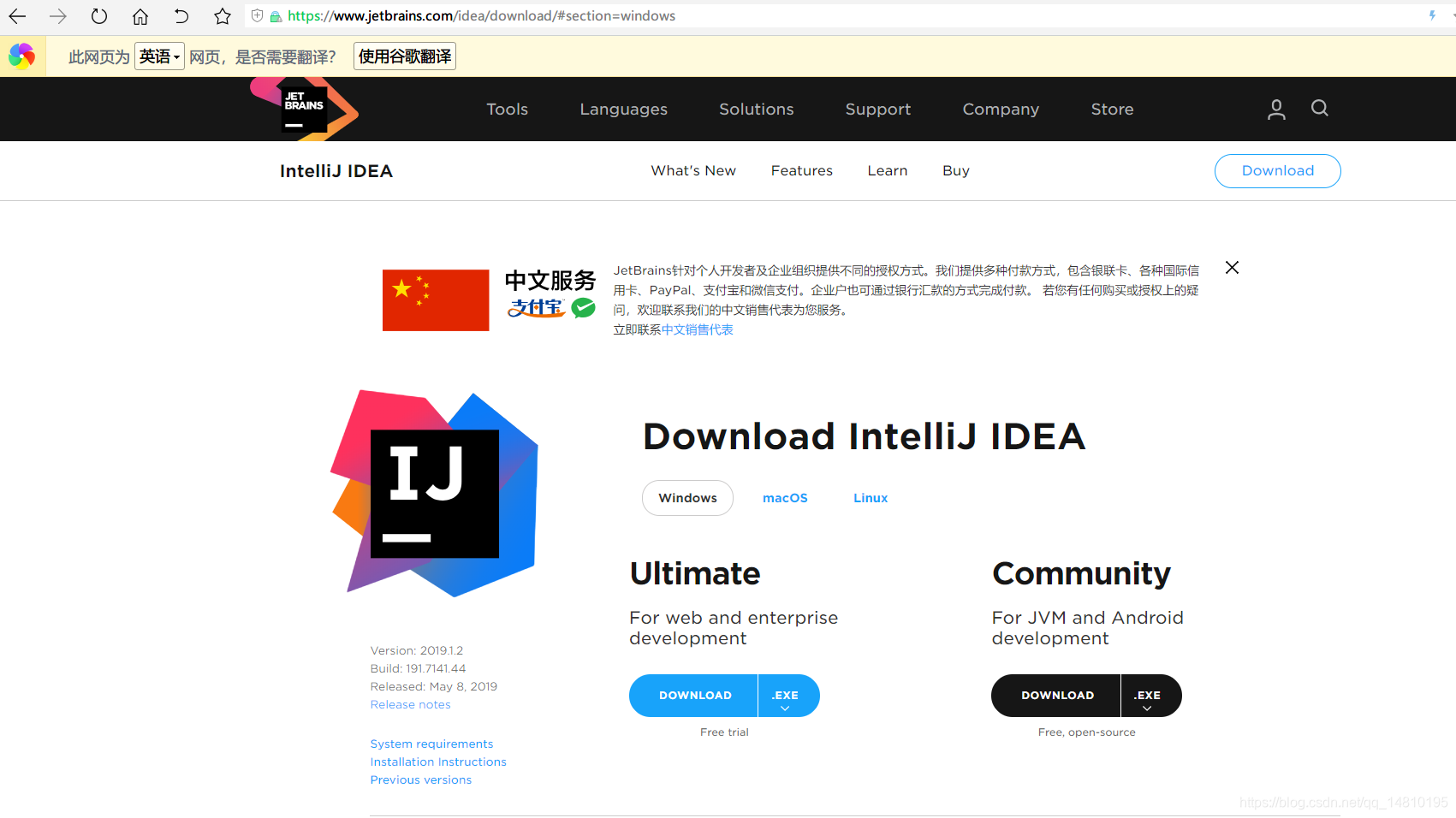Click the Ultimate heading text
Screen dimensions: 1456x818
click(695, 573)
